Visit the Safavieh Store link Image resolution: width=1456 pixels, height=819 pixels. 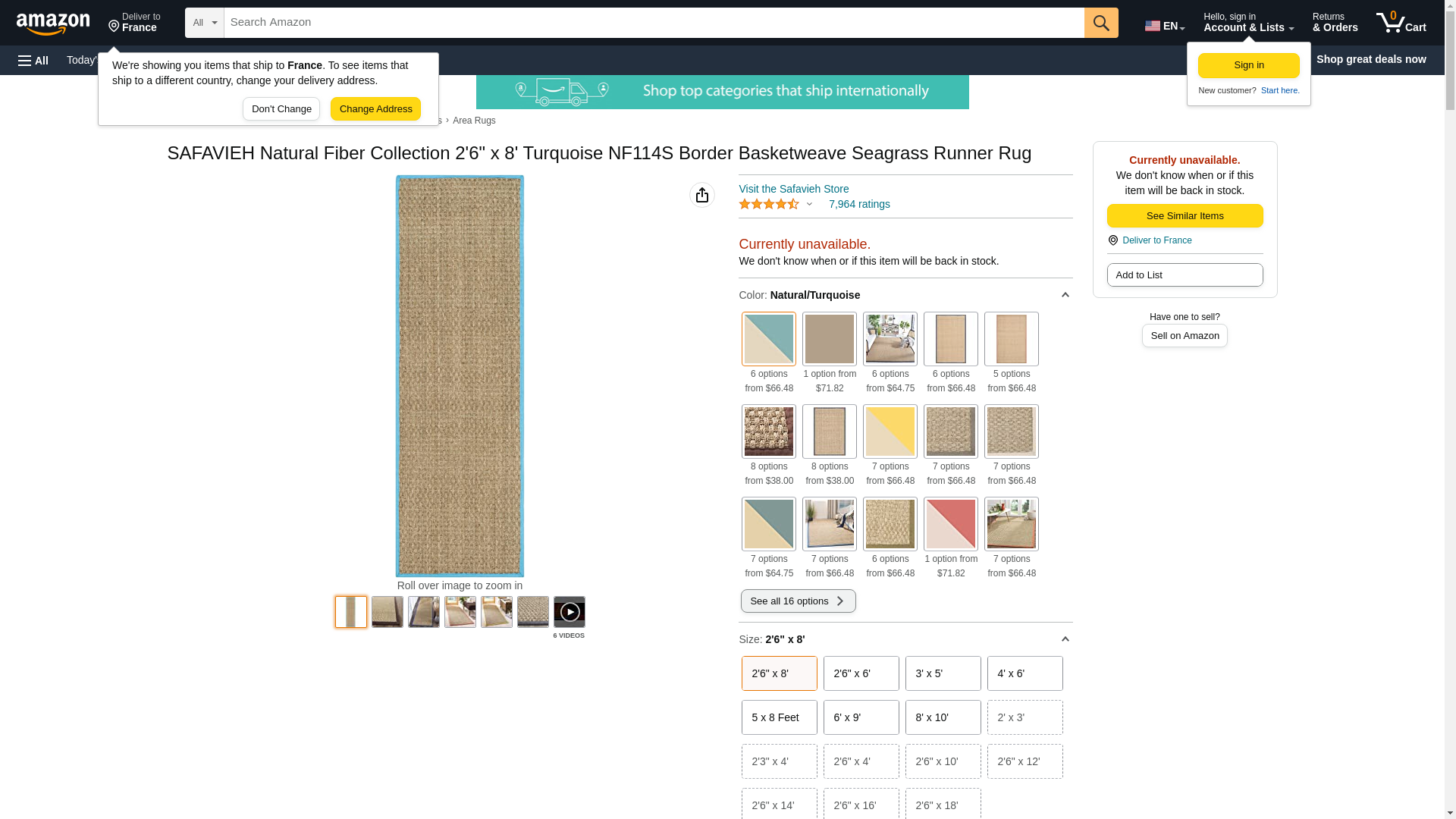[793, 189]
